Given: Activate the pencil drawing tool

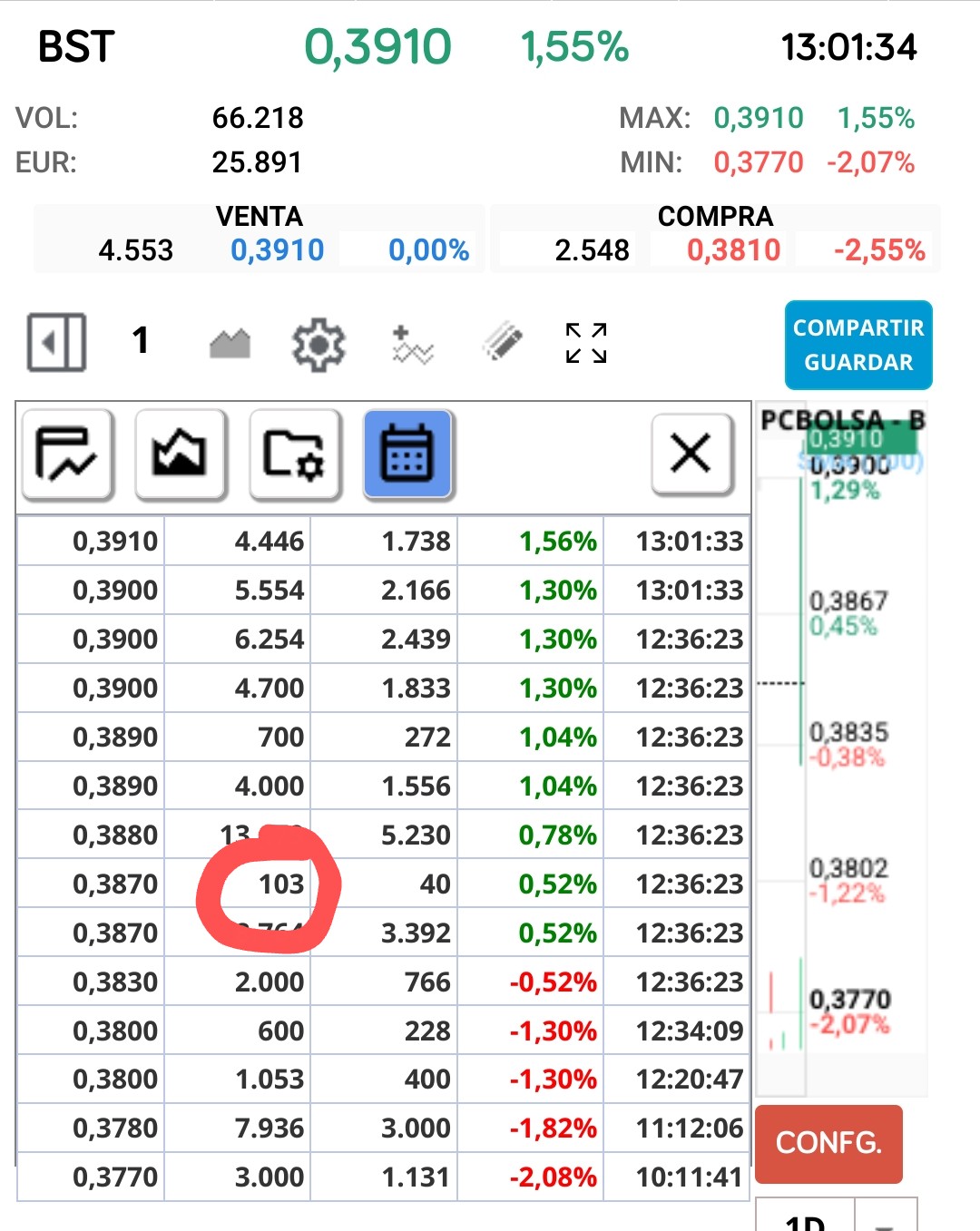Looking at the screenshot, I should coord(502,343).
